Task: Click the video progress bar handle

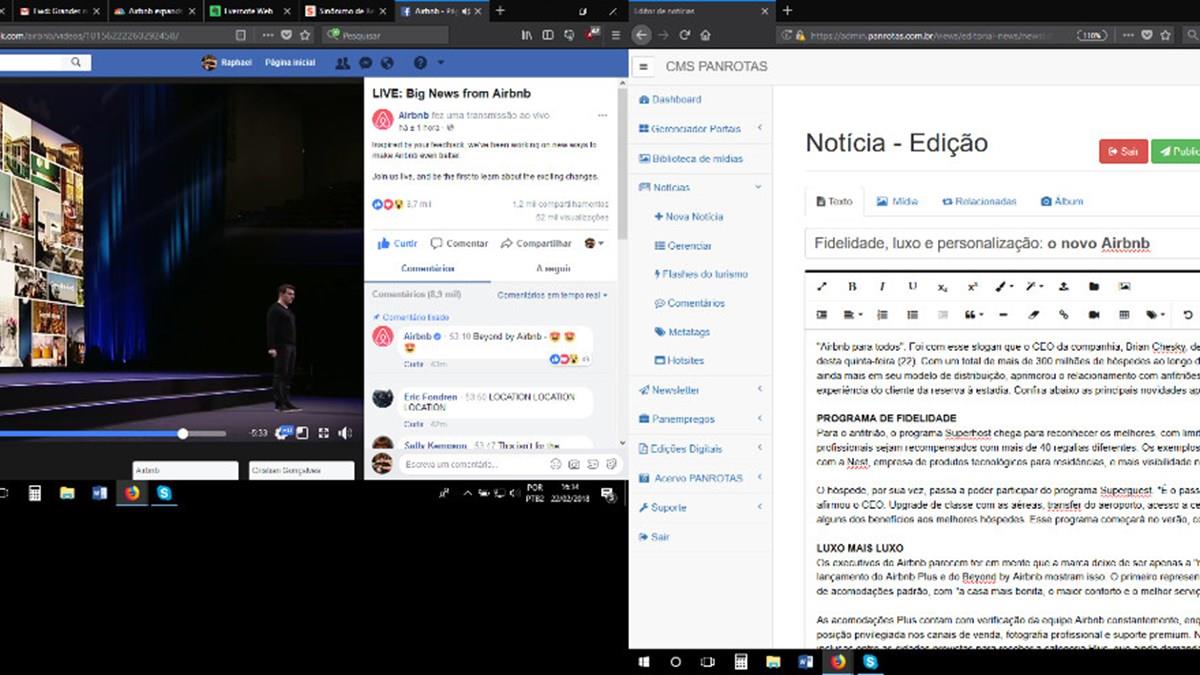Action: [183, 434]
